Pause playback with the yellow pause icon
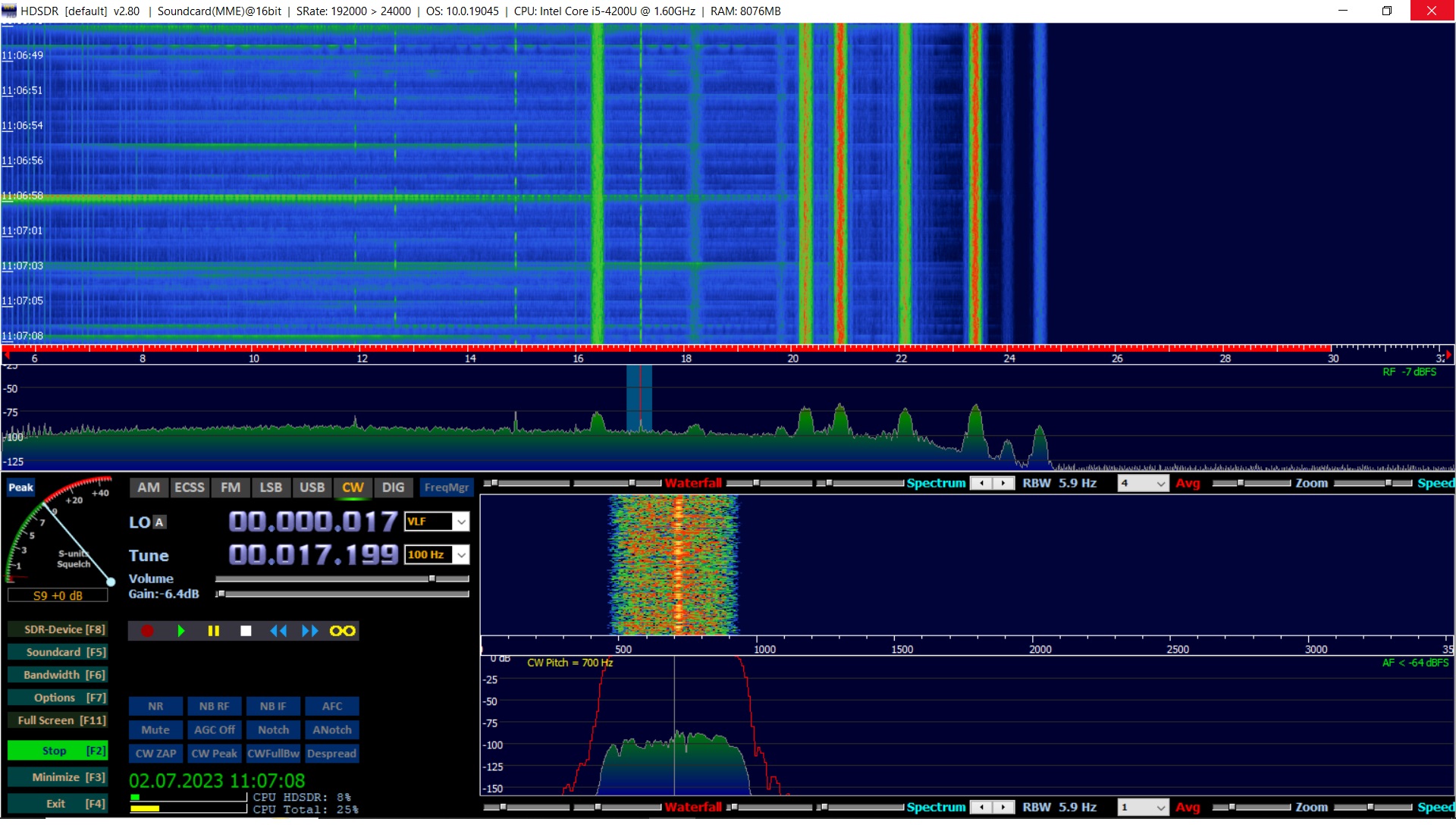The width and height of the screenshot is (1456, 825). pyautogui.click(x=213, y=631)
